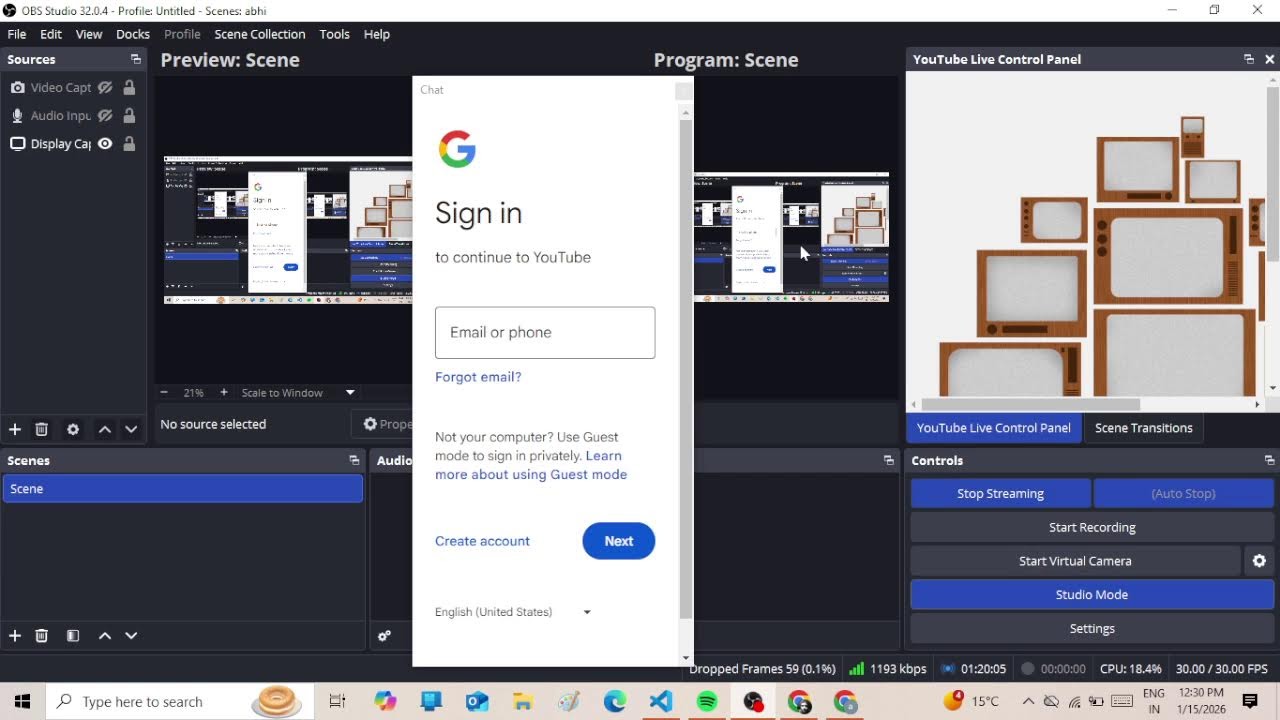Float the YouTube Live Control Panel dock
Image resolution: width=1280 pixels, height=720 pixels.
[1249, 59]
